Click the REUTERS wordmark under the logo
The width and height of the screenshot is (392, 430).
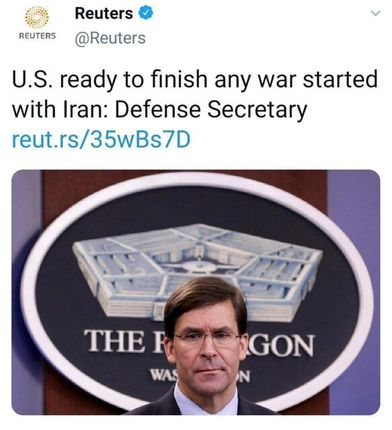click(x=37, y=35)
